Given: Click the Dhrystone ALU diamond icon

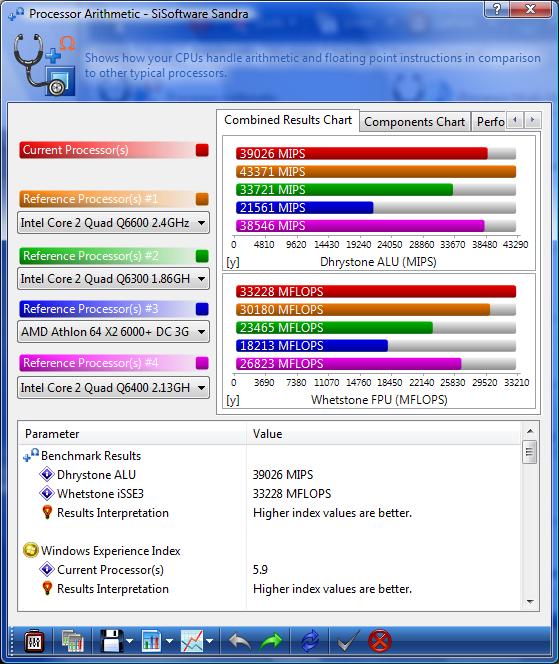Looking at the screenshot, I should coord(47,474).
